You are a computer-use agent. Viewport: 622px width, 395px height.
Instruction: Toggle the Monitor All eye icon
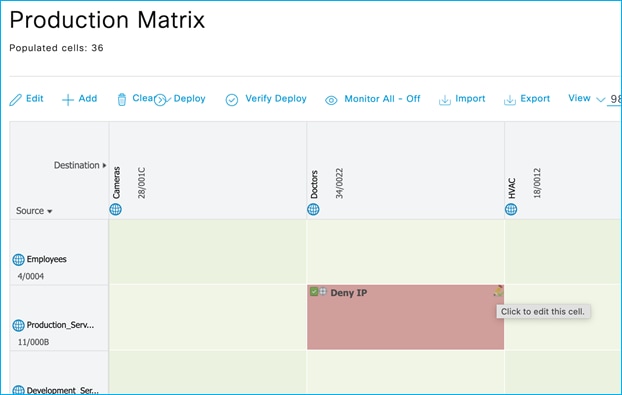point(331,100)
